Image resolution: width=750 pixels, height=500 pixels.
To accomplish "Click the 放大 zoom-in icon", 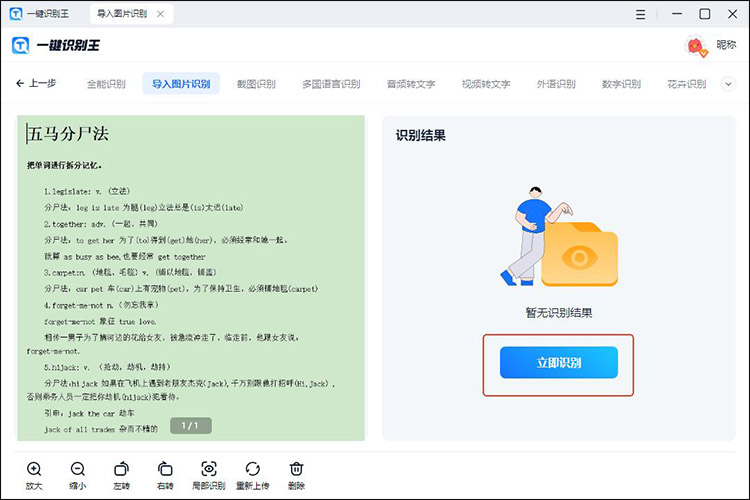I will [x=34, y=469].
